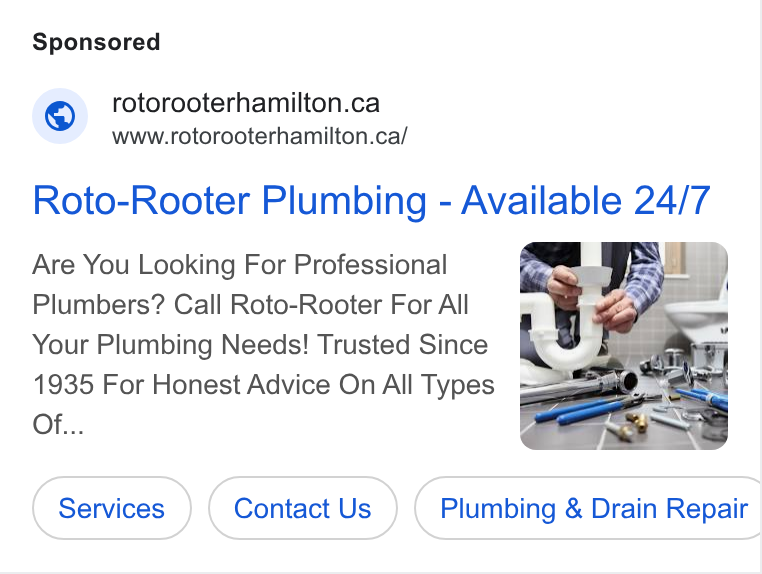Click the 'Call Roto-Rooter For All' description line
Screen dimensions: 762x574
(321, 305)
